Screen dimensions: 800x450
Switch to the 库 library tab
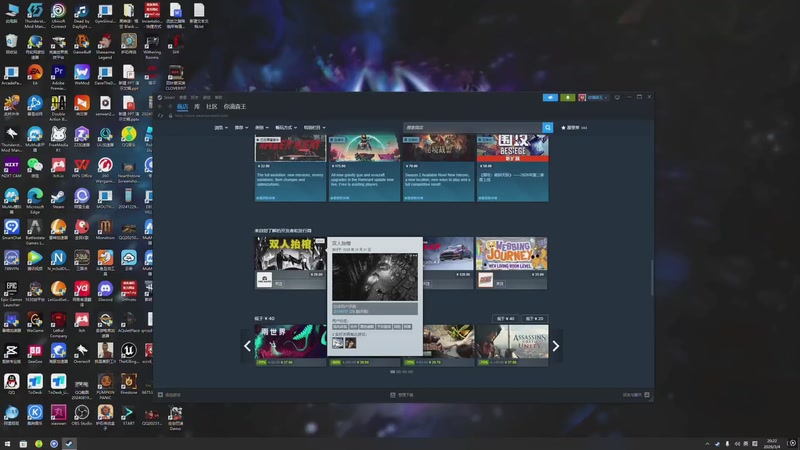pyautogui.click(x=197, y=107)
